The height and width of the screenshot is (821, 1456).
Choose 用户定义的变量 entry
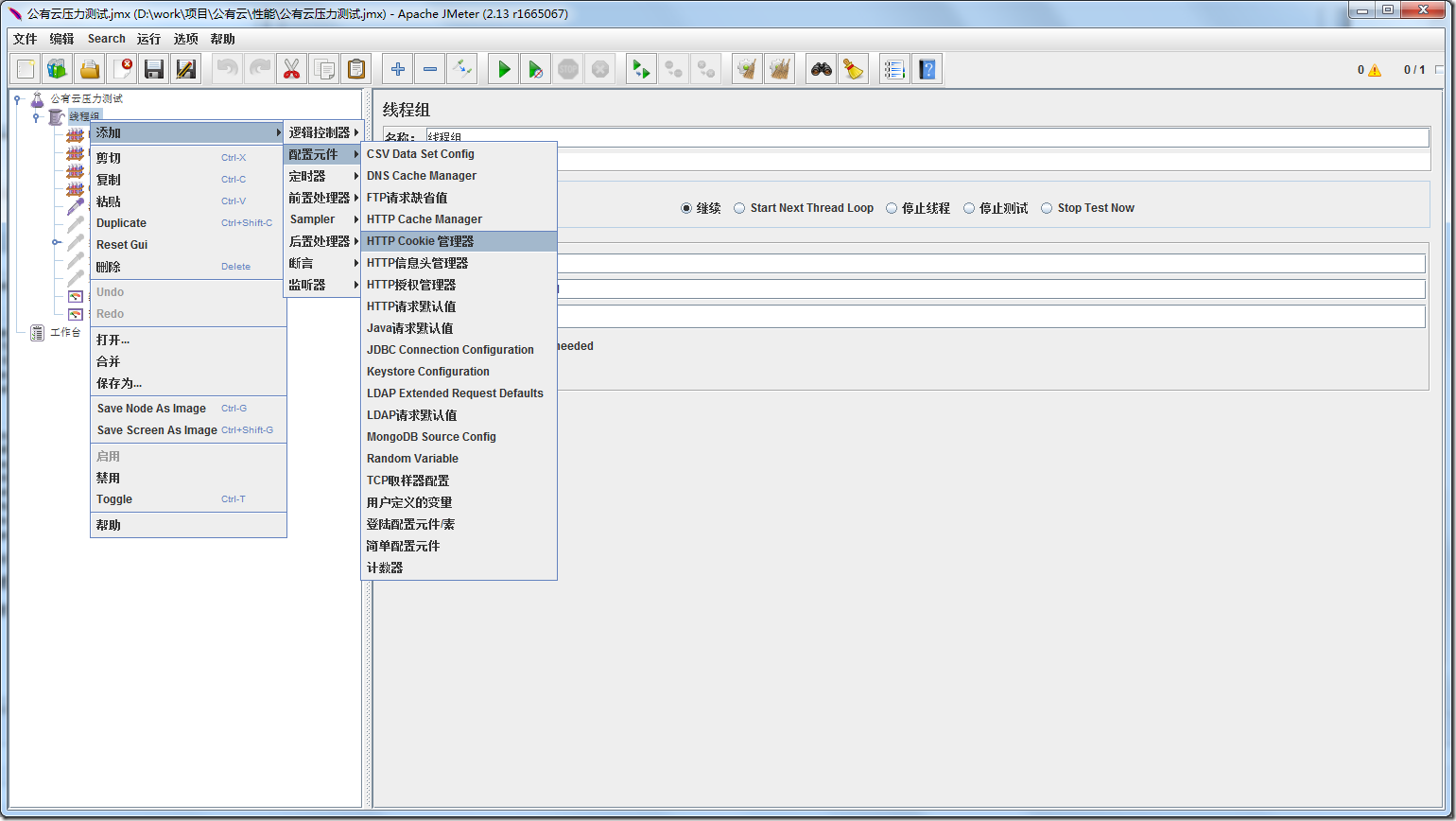click(x=459, y=502)
